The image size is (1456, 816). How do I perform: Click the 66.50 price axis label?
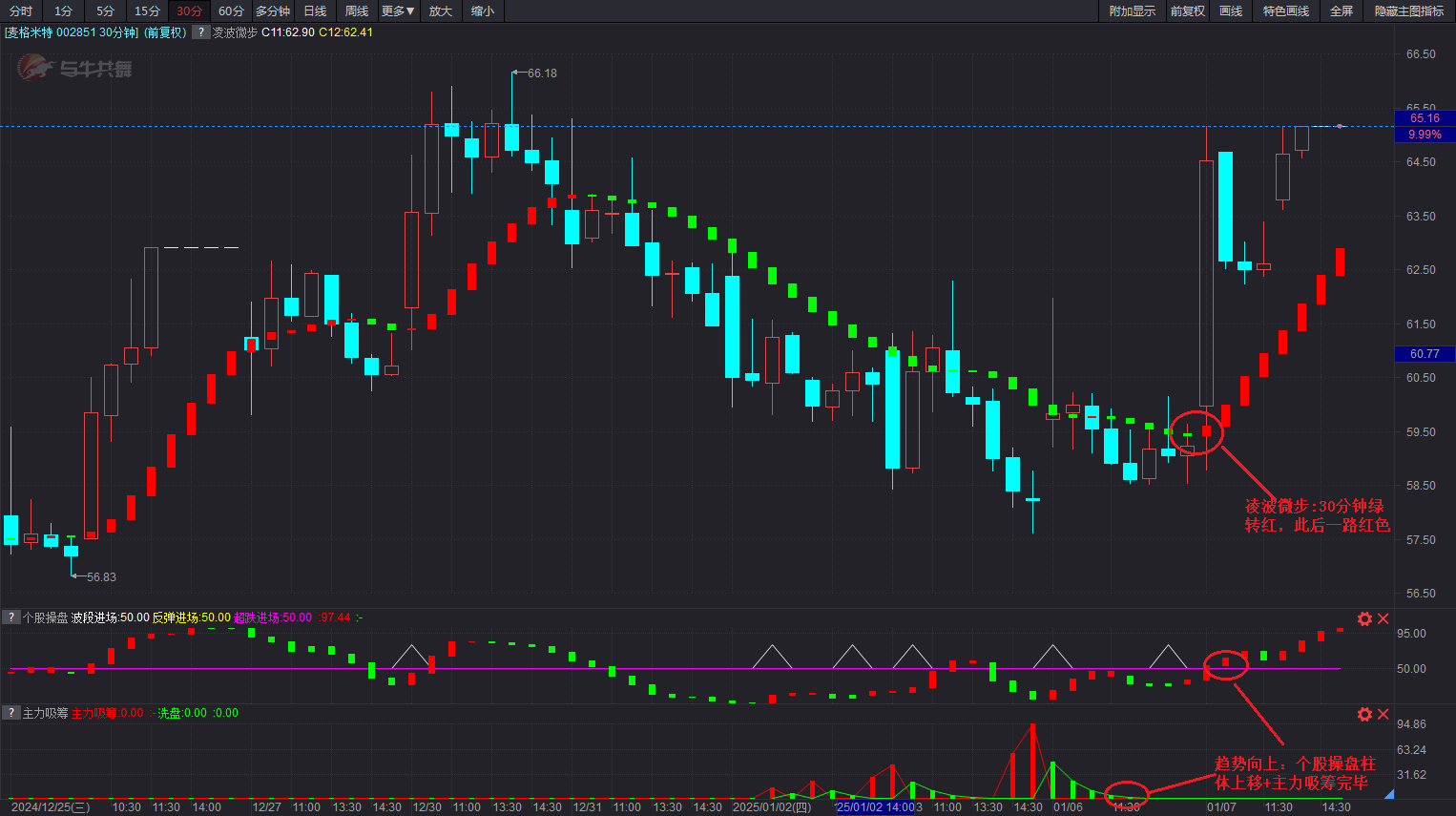(x=1421, y=54)
